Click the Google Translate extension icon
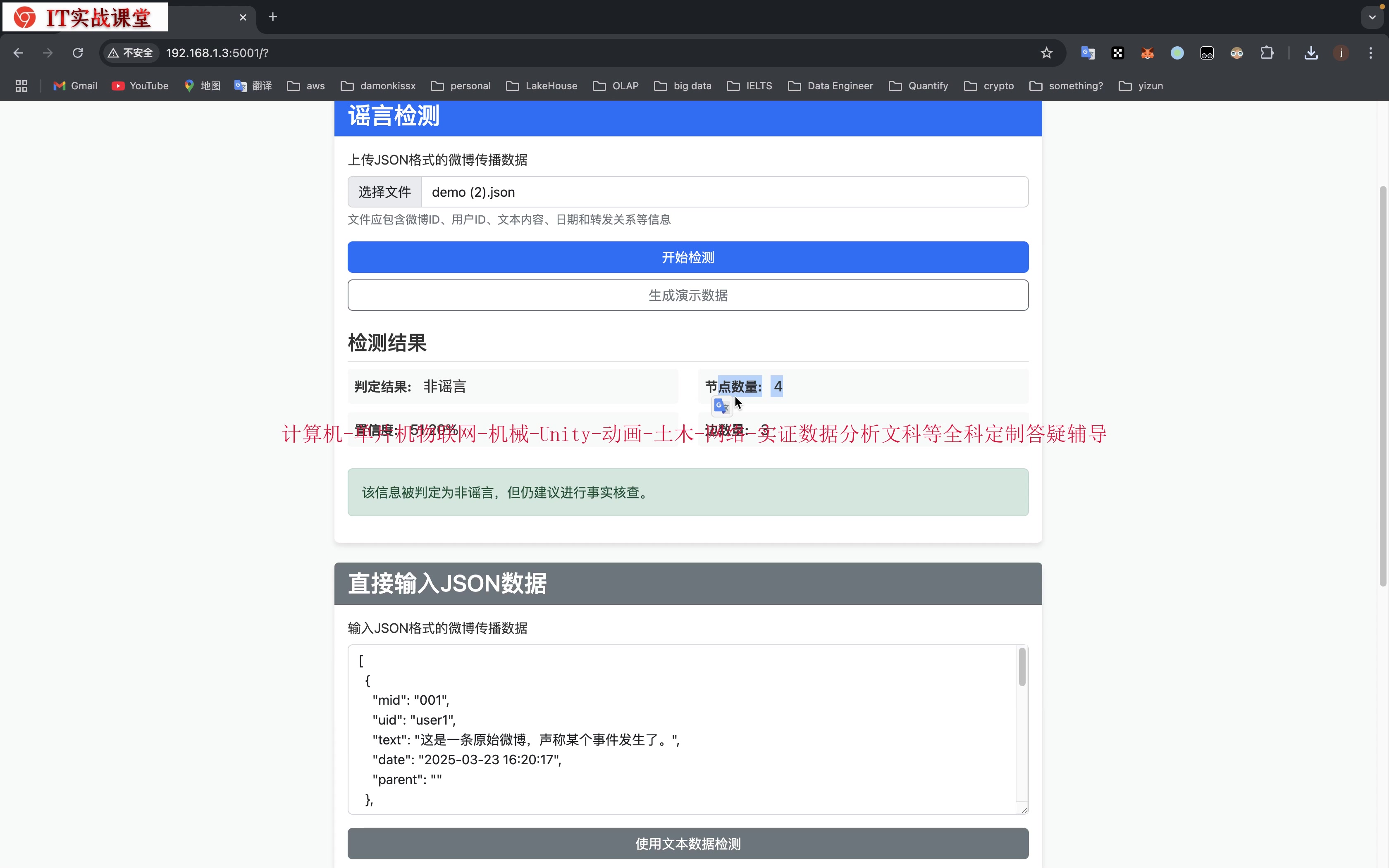1389x868 pixels. tap(1088, 53)
